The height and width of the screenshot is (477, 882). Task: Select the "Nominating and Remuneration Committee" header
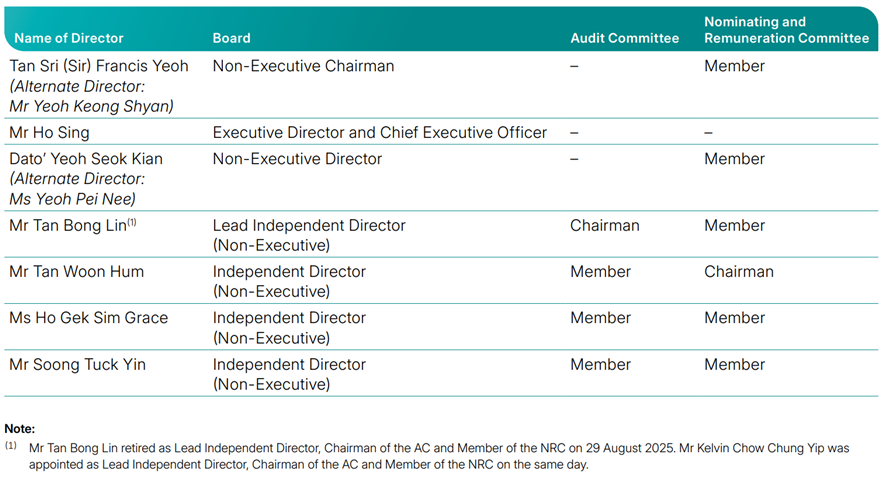pyautogui.click(x=786, y=30)
